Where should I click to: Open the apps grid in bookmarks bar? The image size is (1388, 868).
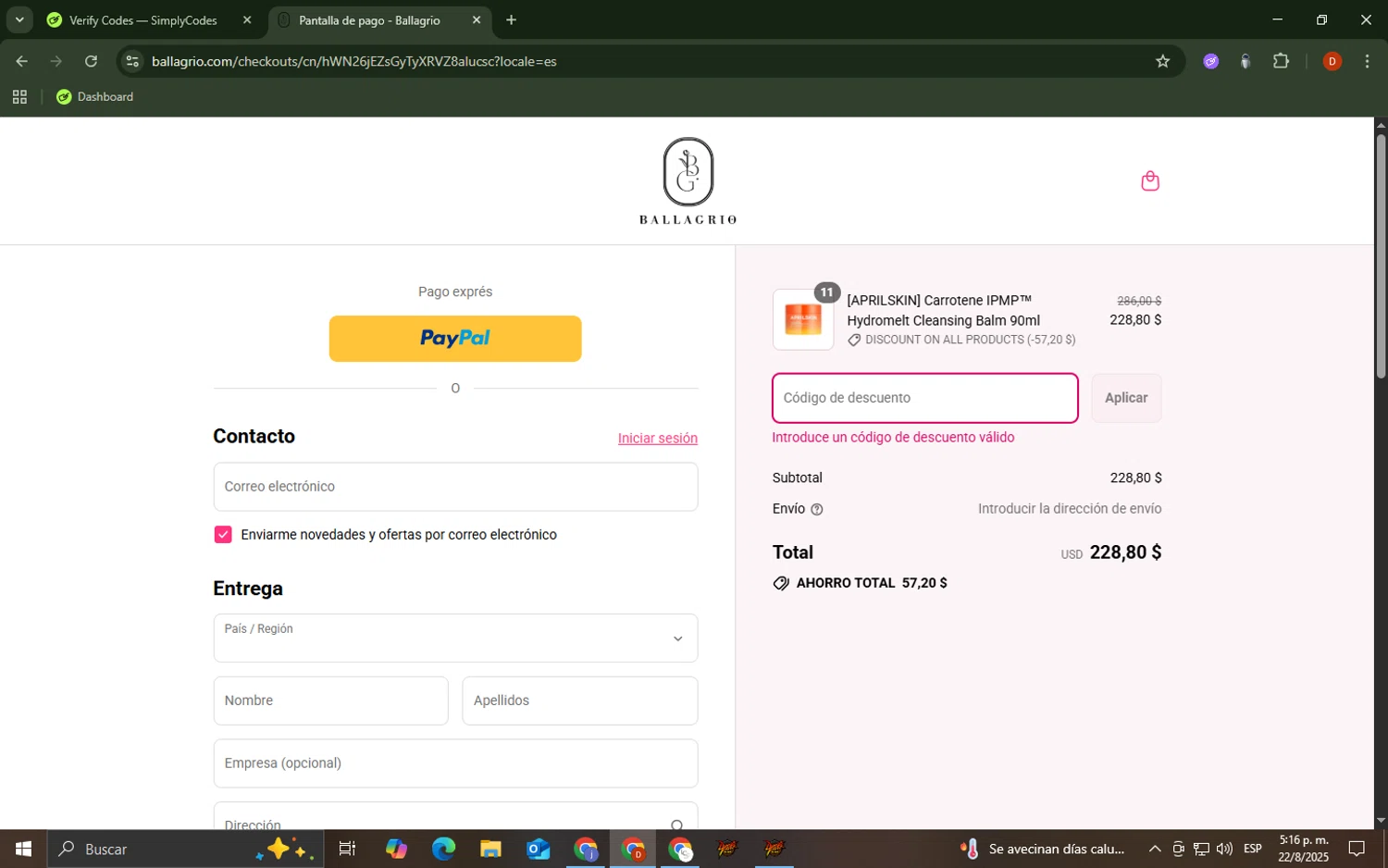pos(19,96)
